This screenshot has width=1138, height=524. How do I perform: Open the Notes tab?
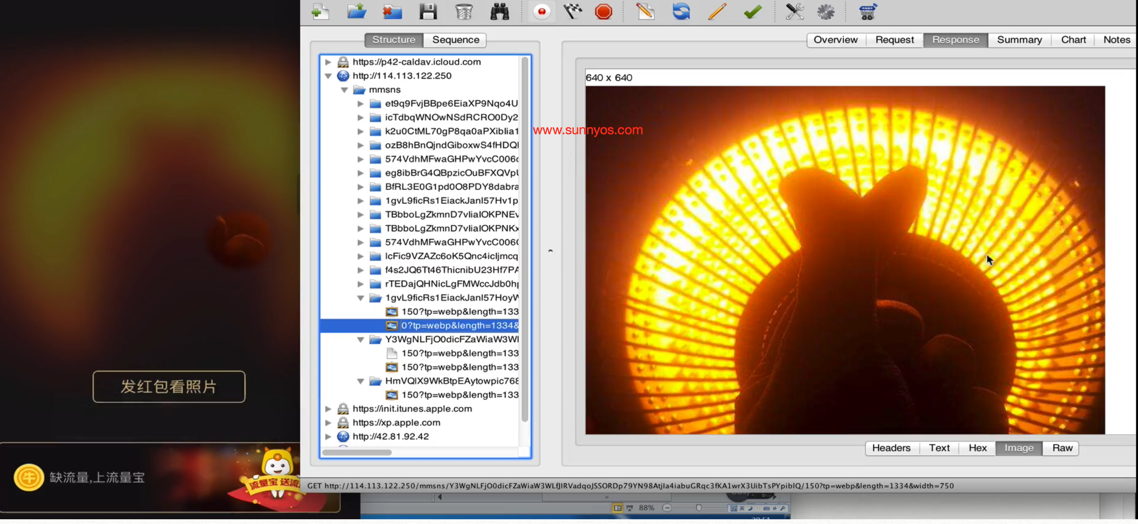coord(1116,40)
